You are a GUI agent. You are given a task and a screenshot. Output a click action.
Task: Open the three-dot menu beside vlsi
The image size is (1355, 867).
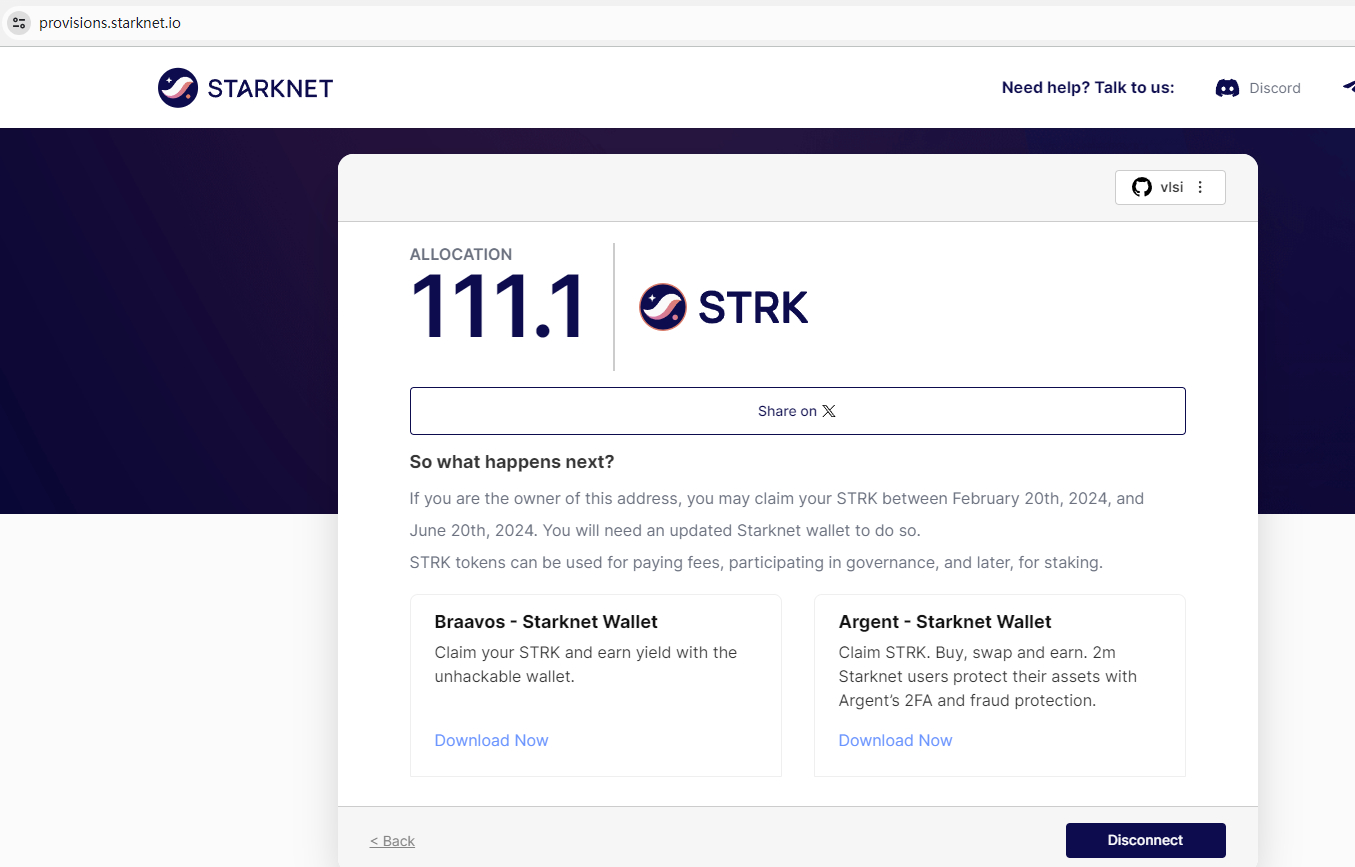pos(1200,187)
